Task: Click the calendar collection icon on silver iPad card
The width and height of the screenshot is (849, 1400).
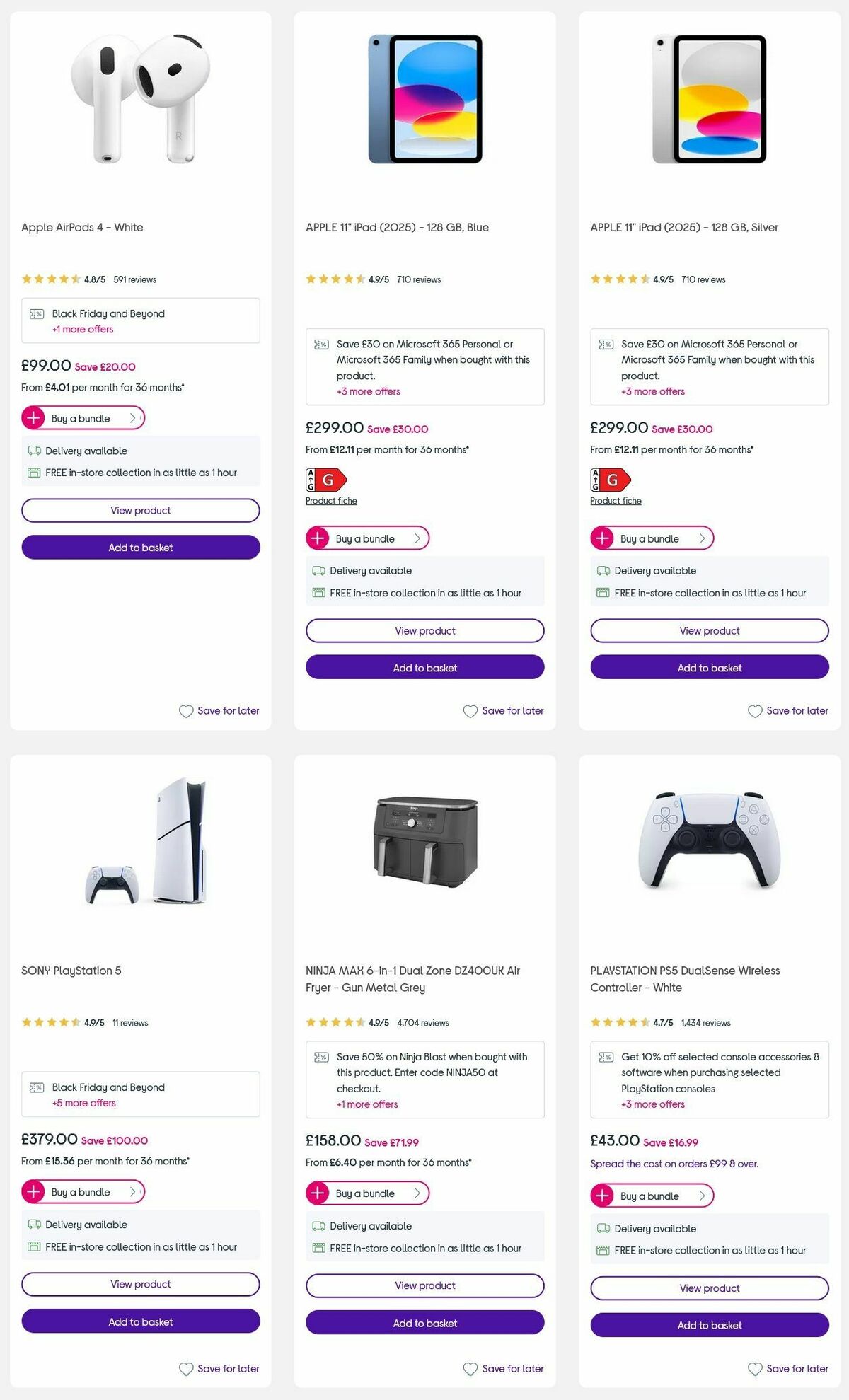Action: pyautogui.click(x=601, y=593)
